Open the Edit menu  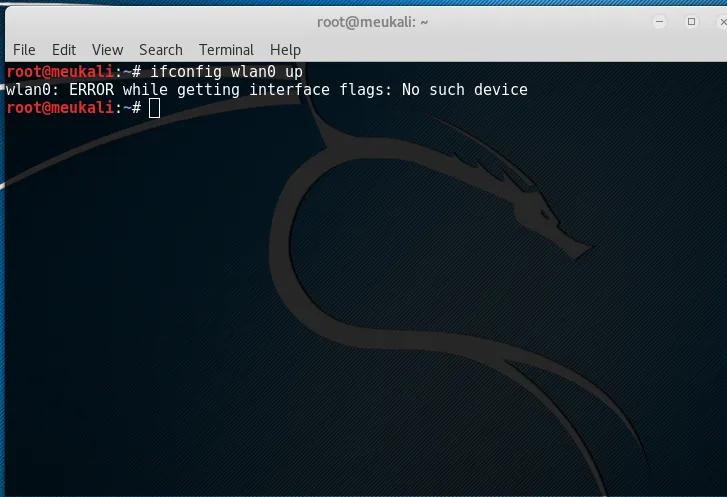coord(64,49)
